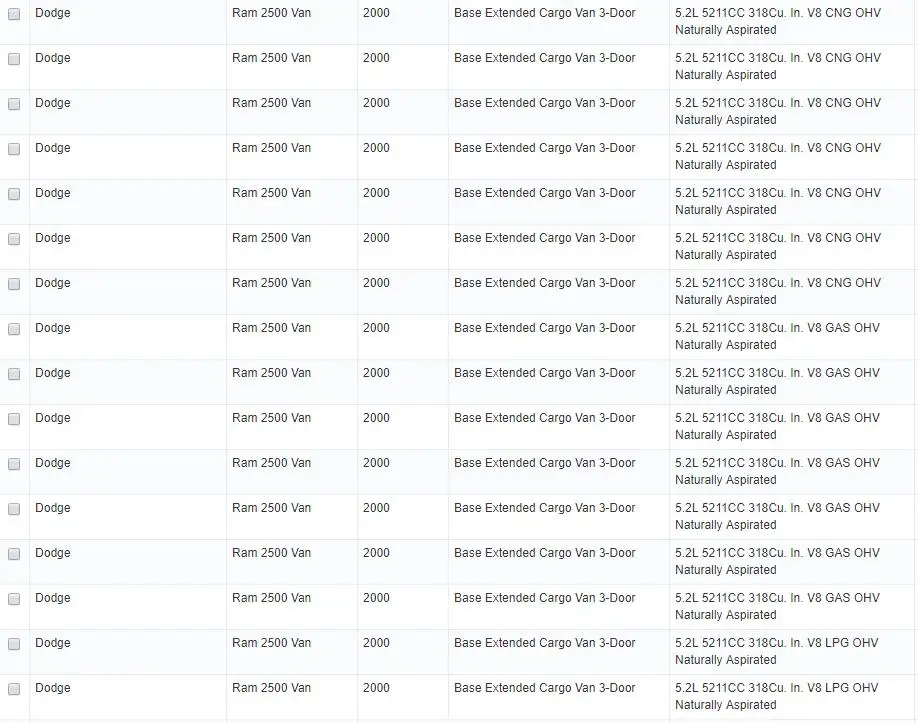Check the second GAS row's checkbox

tap(14, 374)
